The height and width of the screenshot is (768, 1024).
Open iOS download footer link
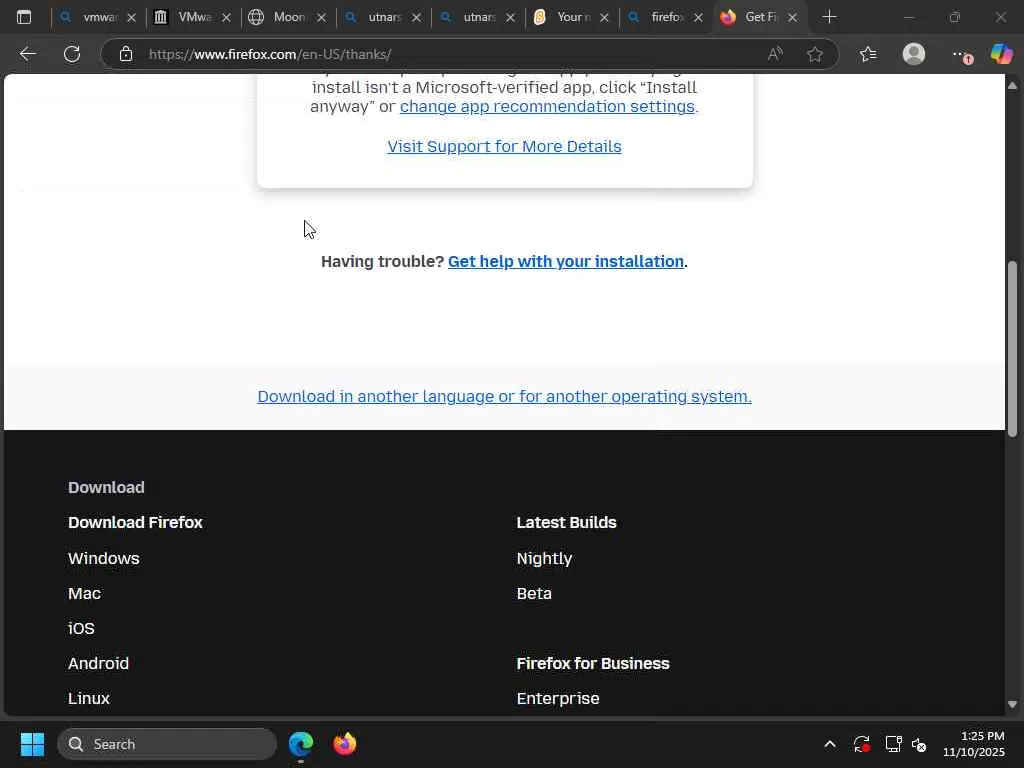(x=81, y=628)
